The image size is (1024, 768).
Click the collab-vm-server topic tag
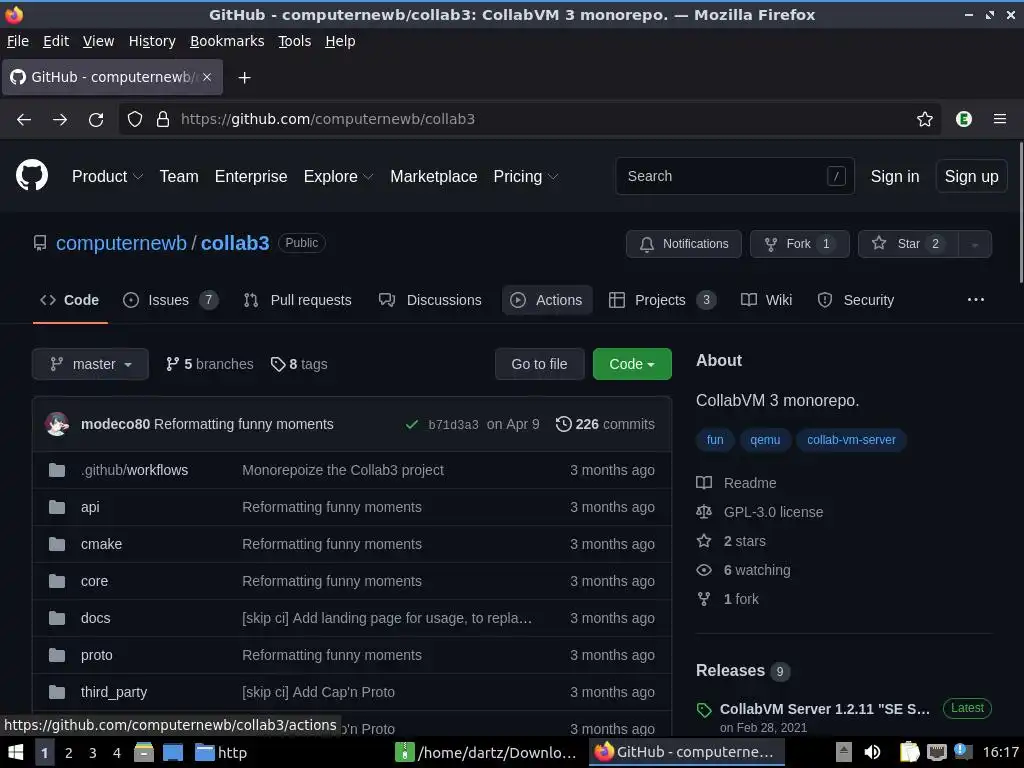point(851,440)
